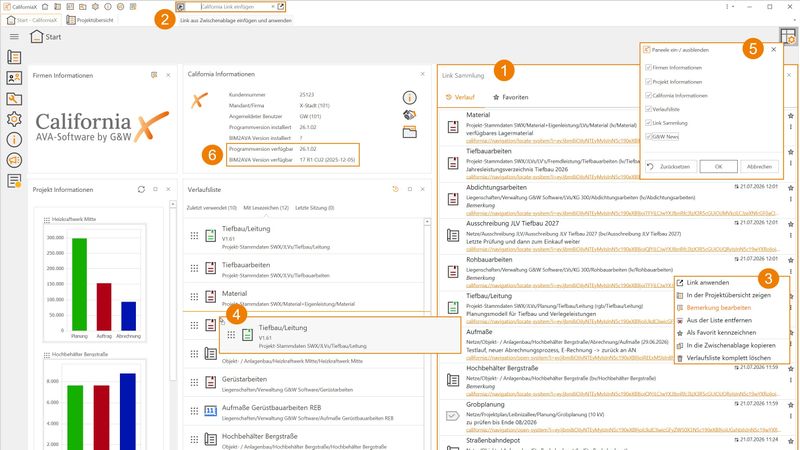The width and height of the screenshot is (800, 450).
Task: Click the info icon in California Informationen
Action: [x=409, y=97]
